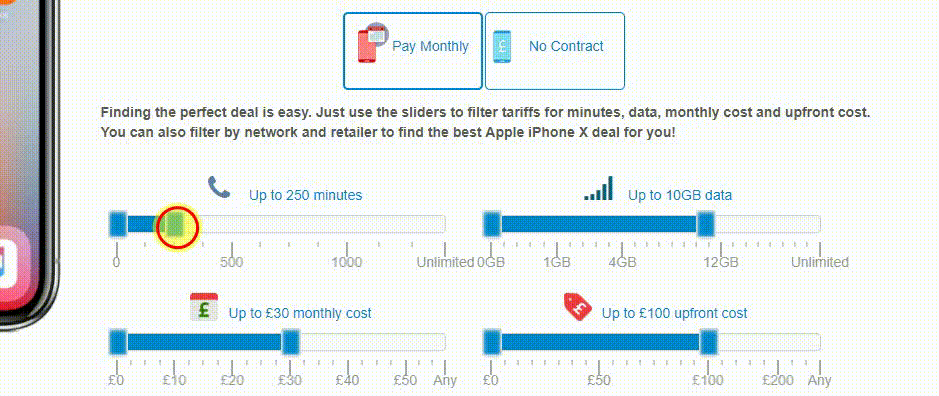Click the minutes slider left handle

point(119,224)
